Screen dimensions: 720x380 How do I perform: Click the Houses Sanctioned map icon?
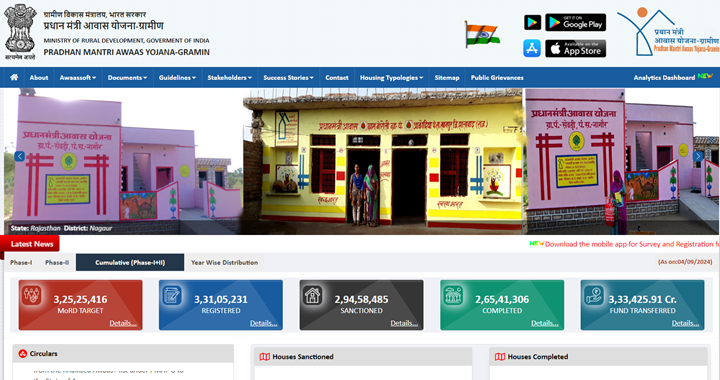click(264, 357)
